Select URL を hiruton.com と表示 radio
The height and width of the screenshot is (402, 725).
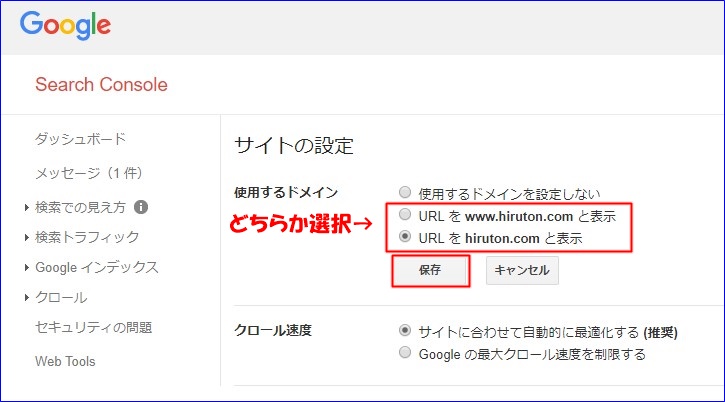coord(405,236)
